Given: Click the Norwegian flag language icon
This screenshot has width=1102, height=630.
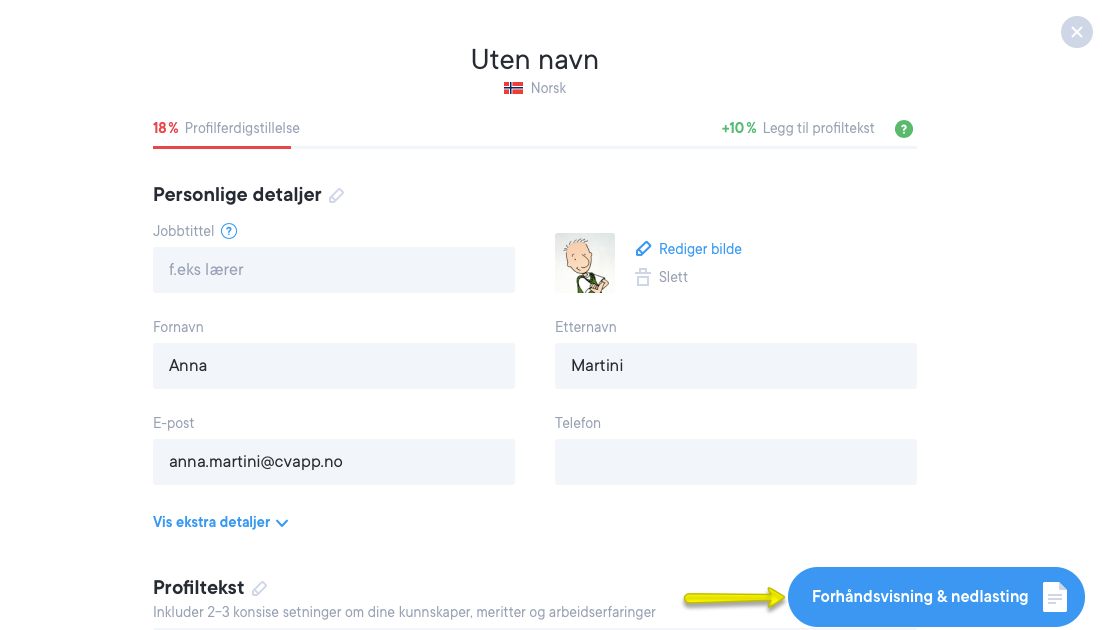Looking at the screenshot, I should pyautogui.click(x=513, y=88).
